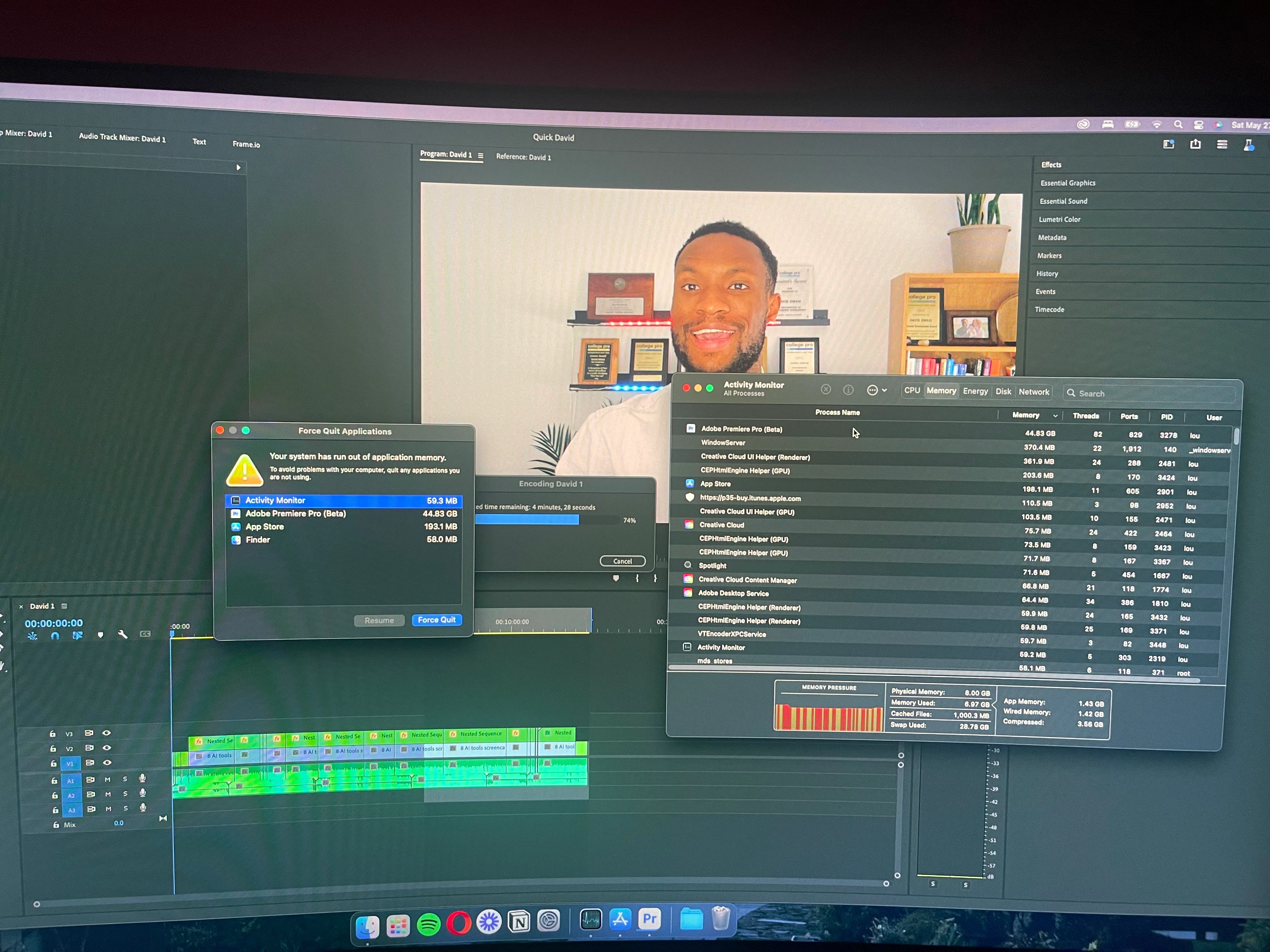Click the Spotify icon in the Dock
The height and width of the screenshot is (952, 1270).
428,924
